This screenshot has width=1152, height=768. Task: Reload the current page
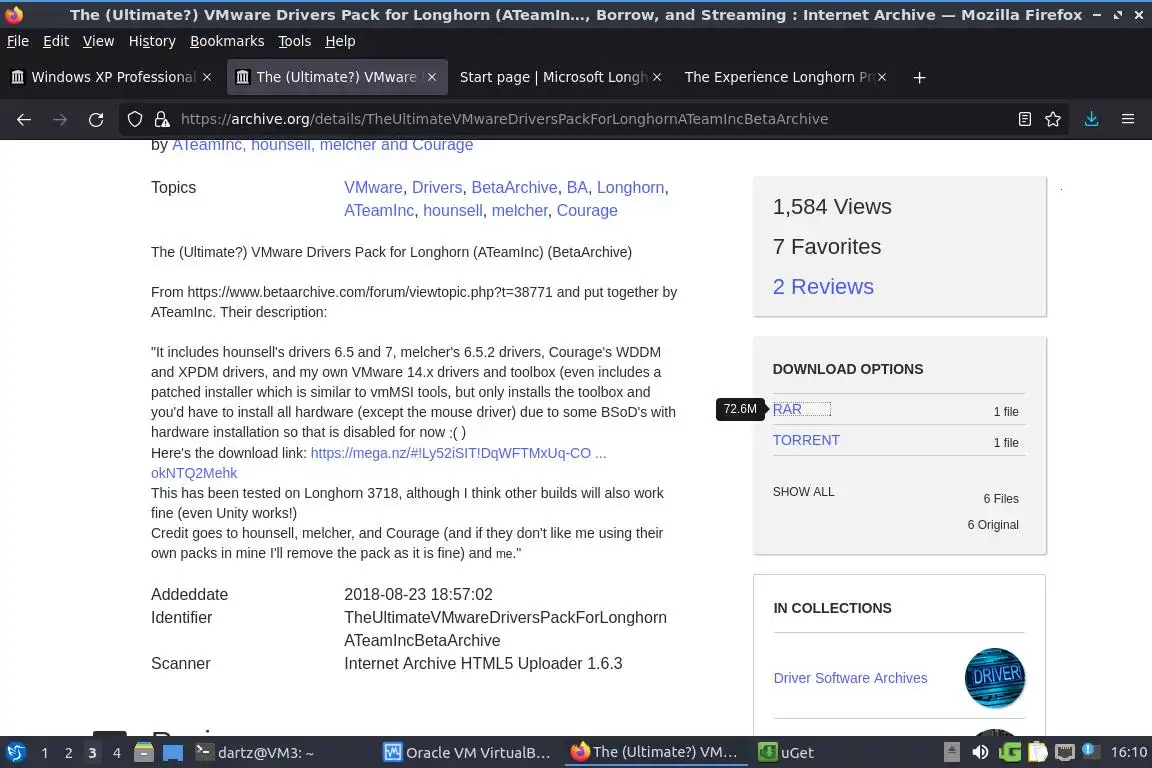[x=96, y=119]
